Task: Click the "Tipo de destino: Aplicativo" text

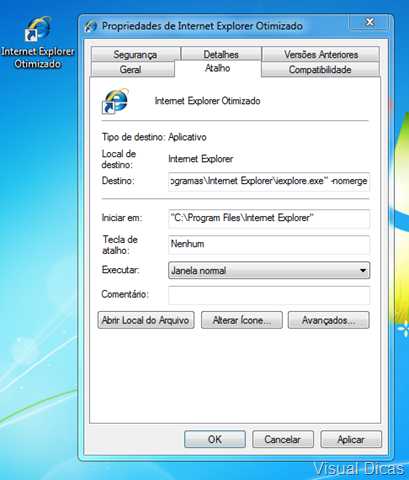Action: pos(154,137)
